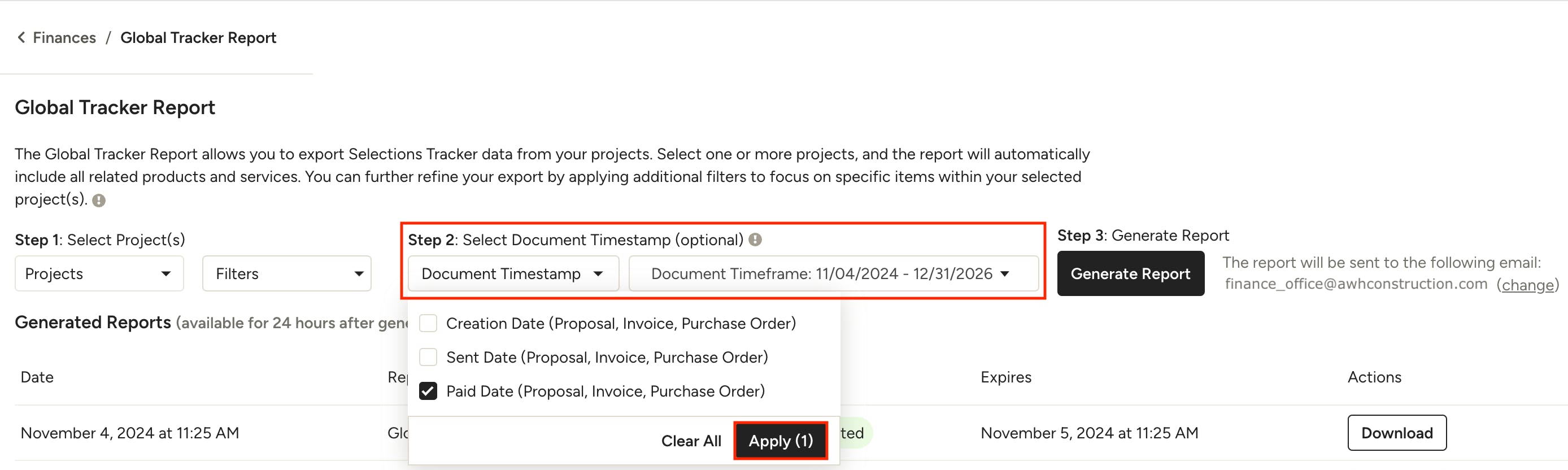
Task: Click the Apply (1) button
Action: pos(781,441)
